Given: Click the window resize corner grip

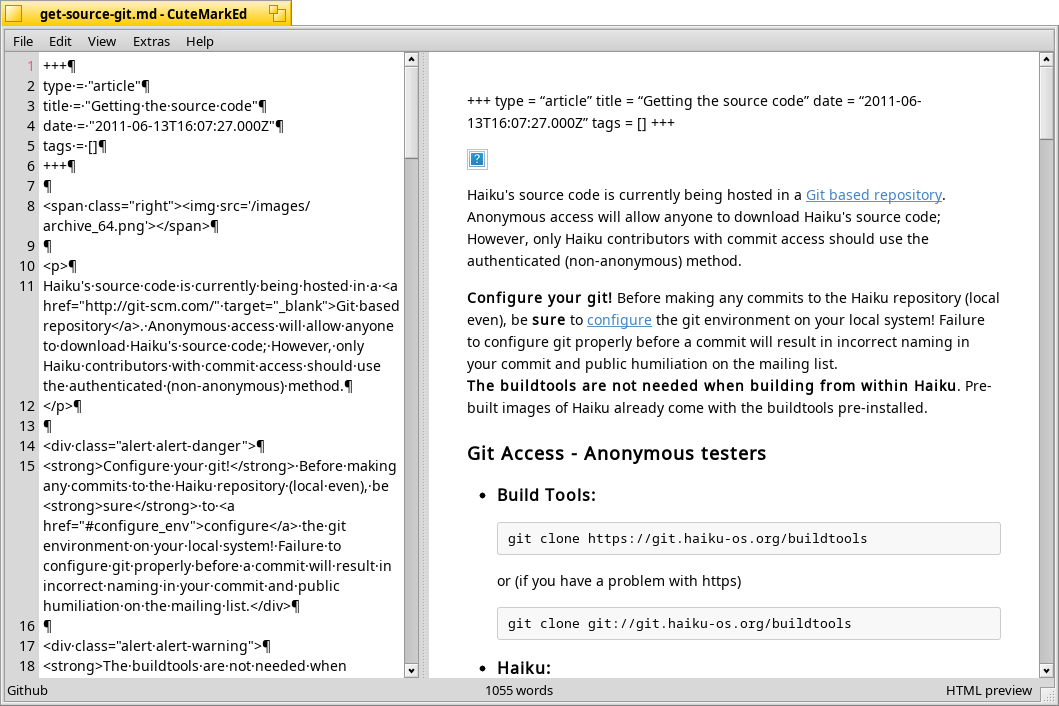Looking at the screenshot, I should (1048, 695).
